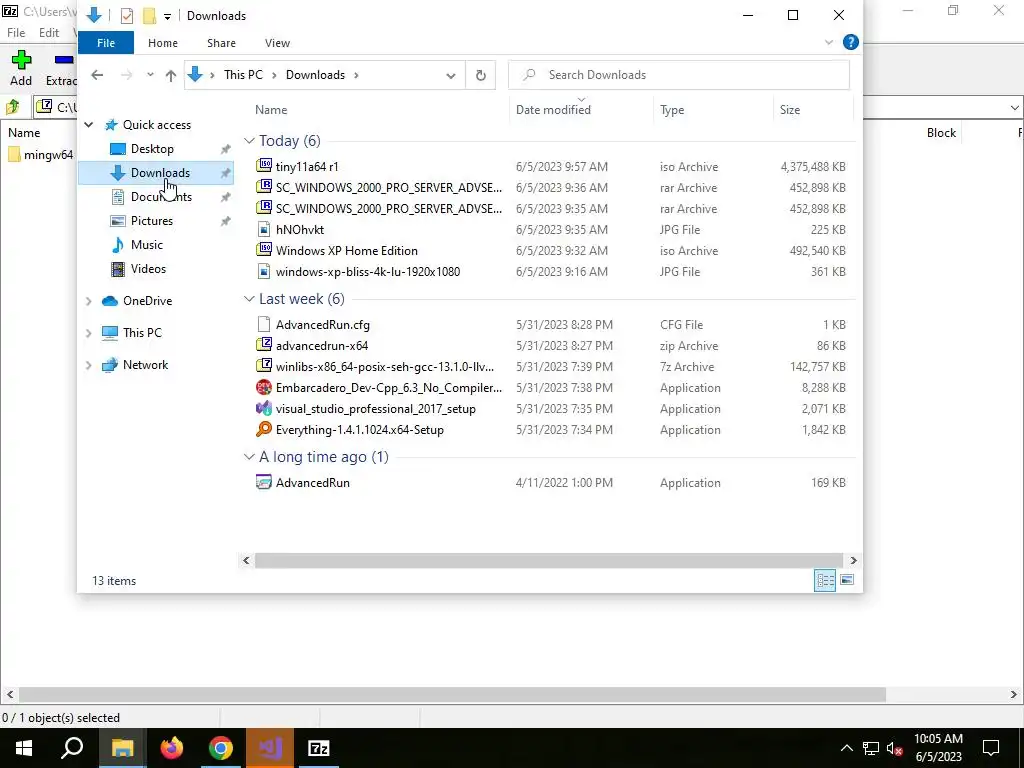Screen dimensions: 1024x768
Task: Collapse the Today (6) group
Action: [249, 141]
